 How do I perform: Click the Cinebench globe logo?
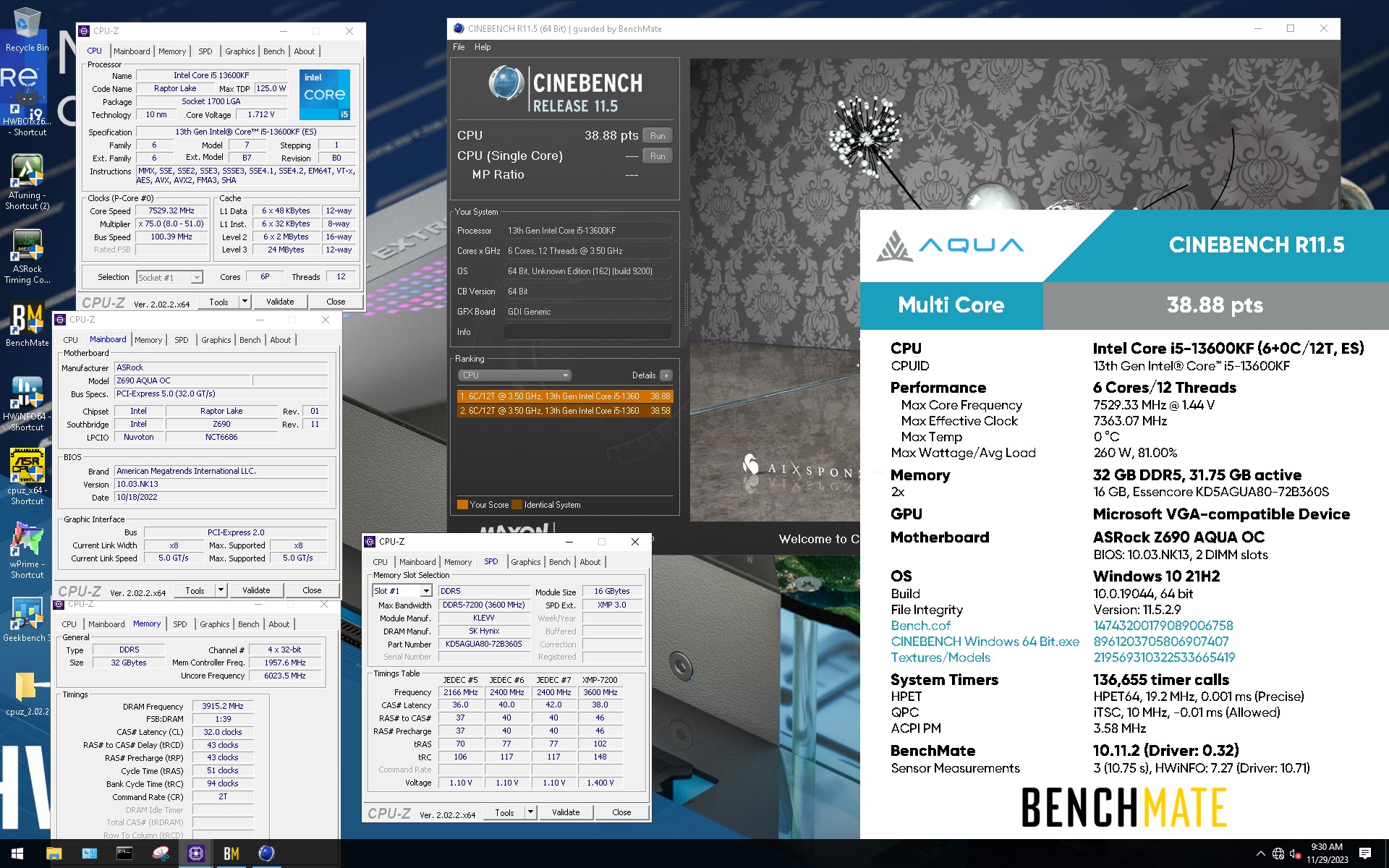pyautogui.click(x=506, y=82)
